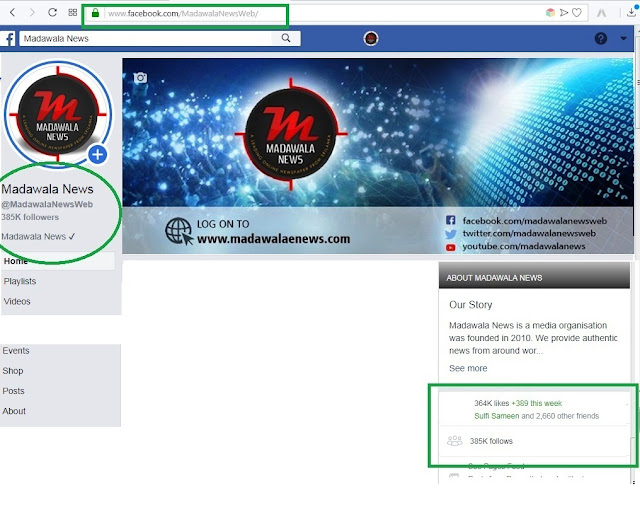Click the followers people icon
Image resolution: width=640 pixels, height=517 pixels.
pos(454,441)
